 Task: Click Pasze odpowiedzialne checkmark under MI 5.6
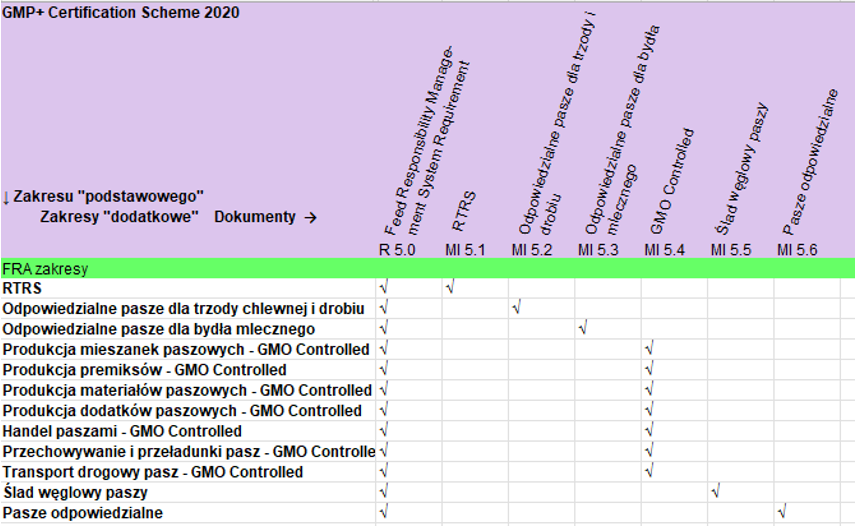point(782,512)
